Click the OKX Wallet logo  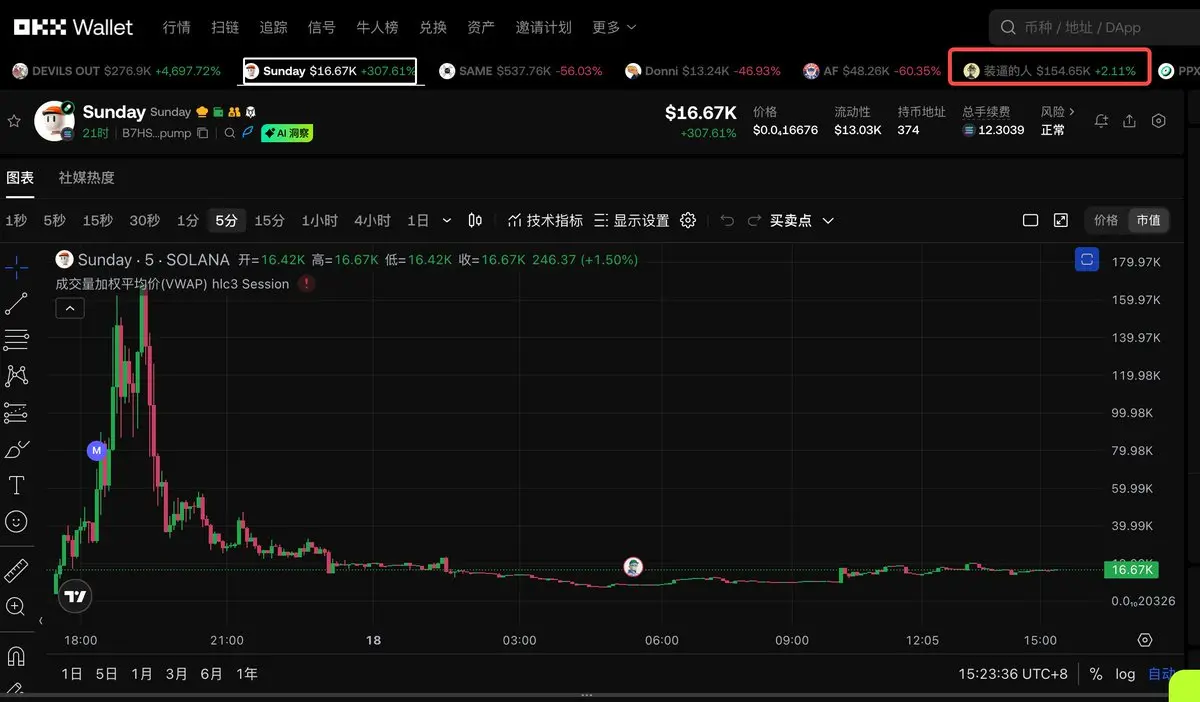(x=73, y=27)
